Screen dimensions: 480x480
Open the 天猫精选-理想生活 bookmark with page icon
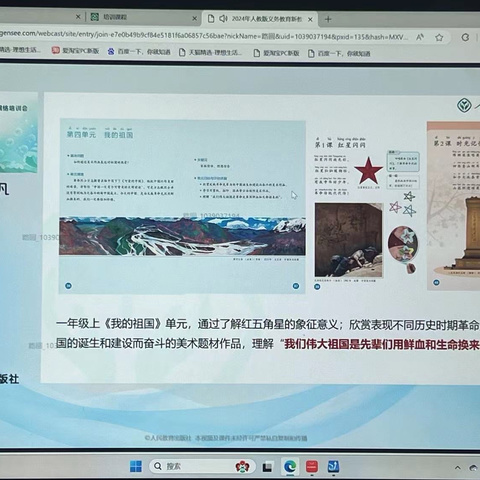(211, 52)
